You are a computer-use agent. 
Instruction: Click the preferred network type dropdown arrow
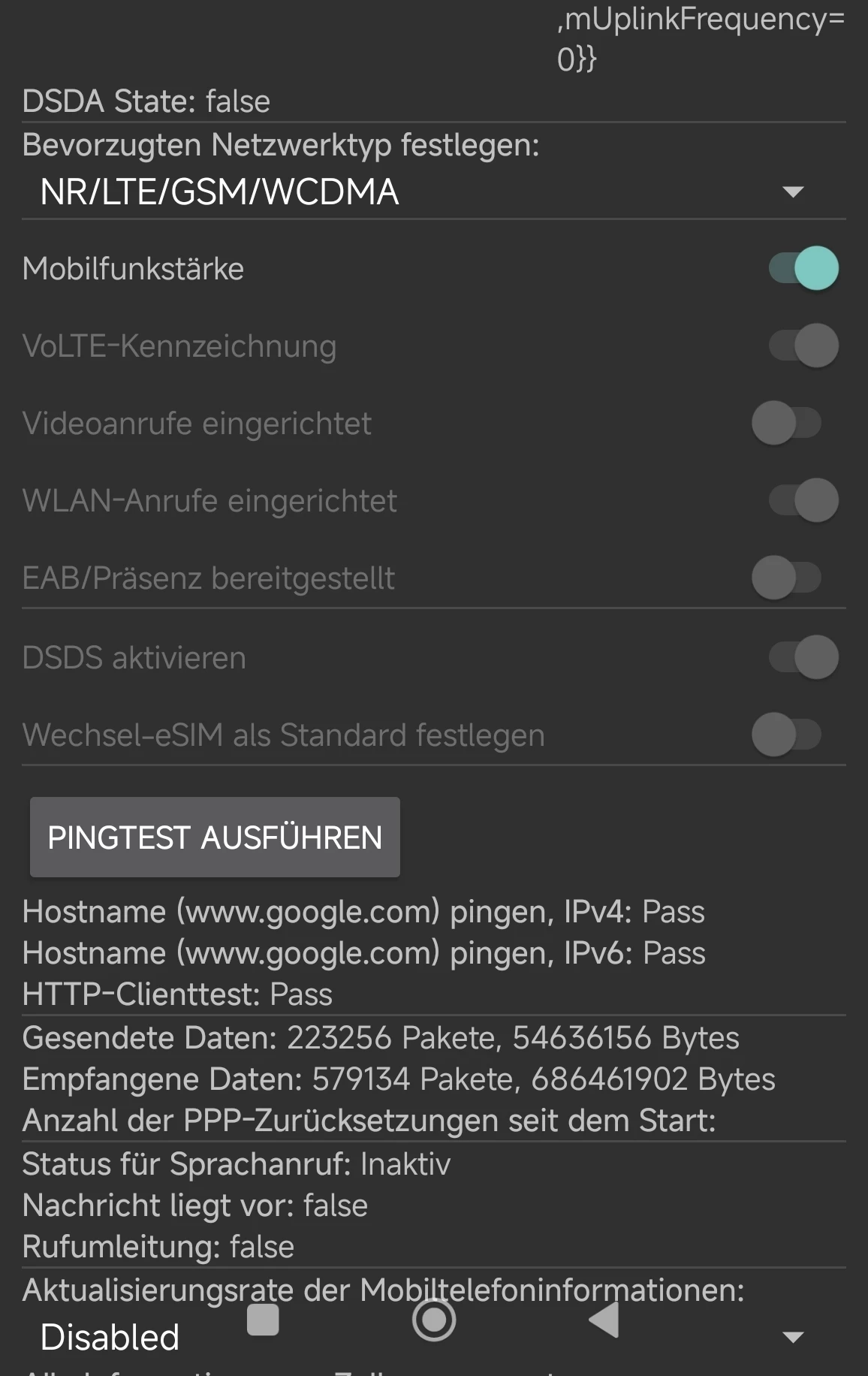(793, 192)
